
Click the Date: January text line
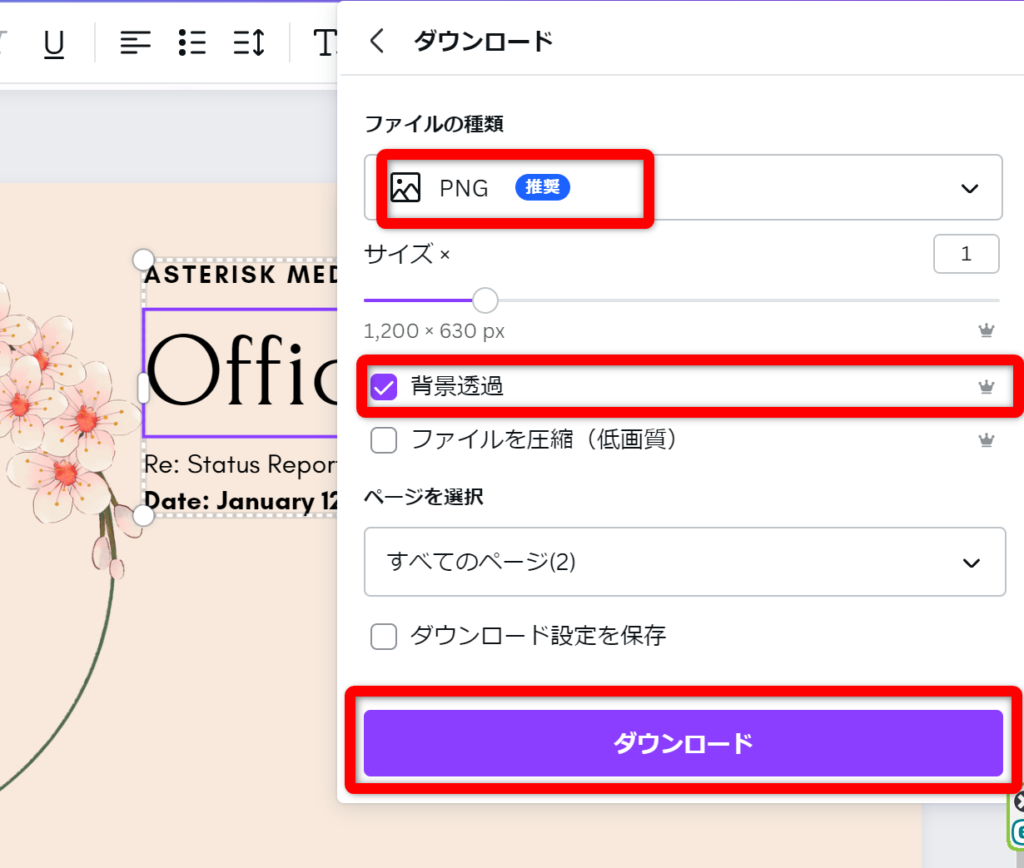[240, 501]
